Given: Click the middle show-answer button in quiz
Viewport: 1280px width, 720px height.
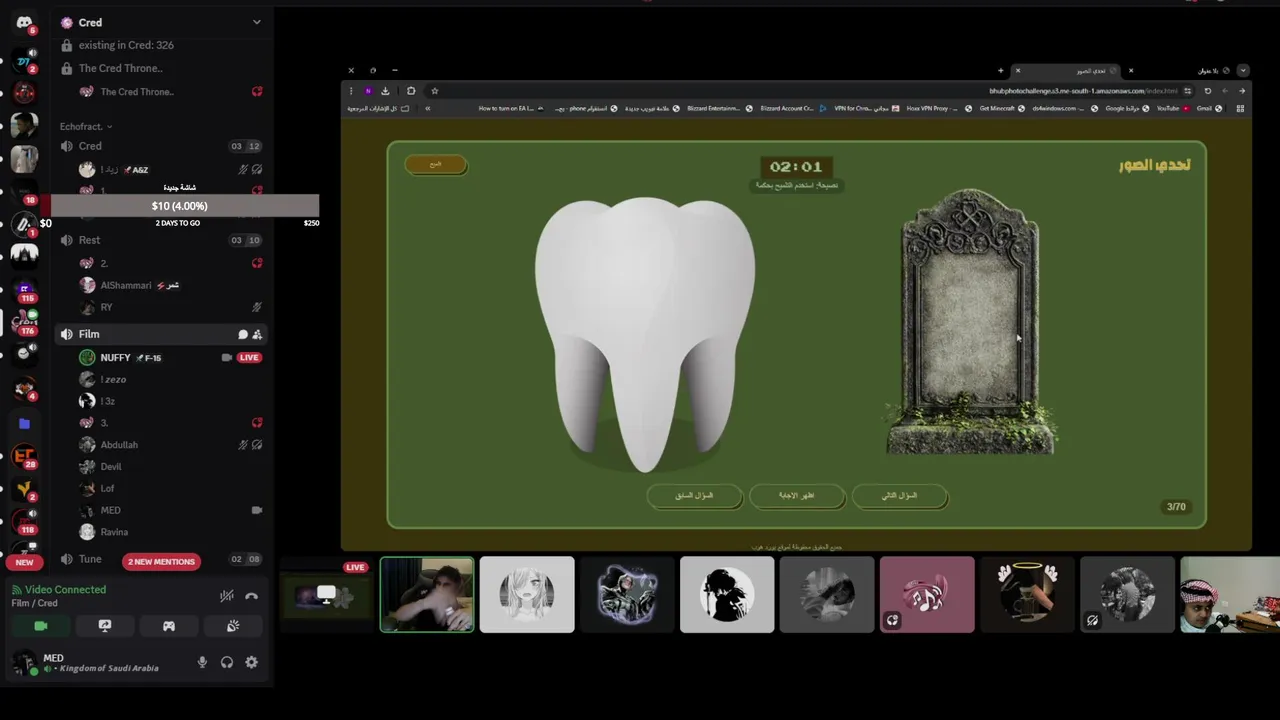Looking at the screenshot, I should [797, 496].
